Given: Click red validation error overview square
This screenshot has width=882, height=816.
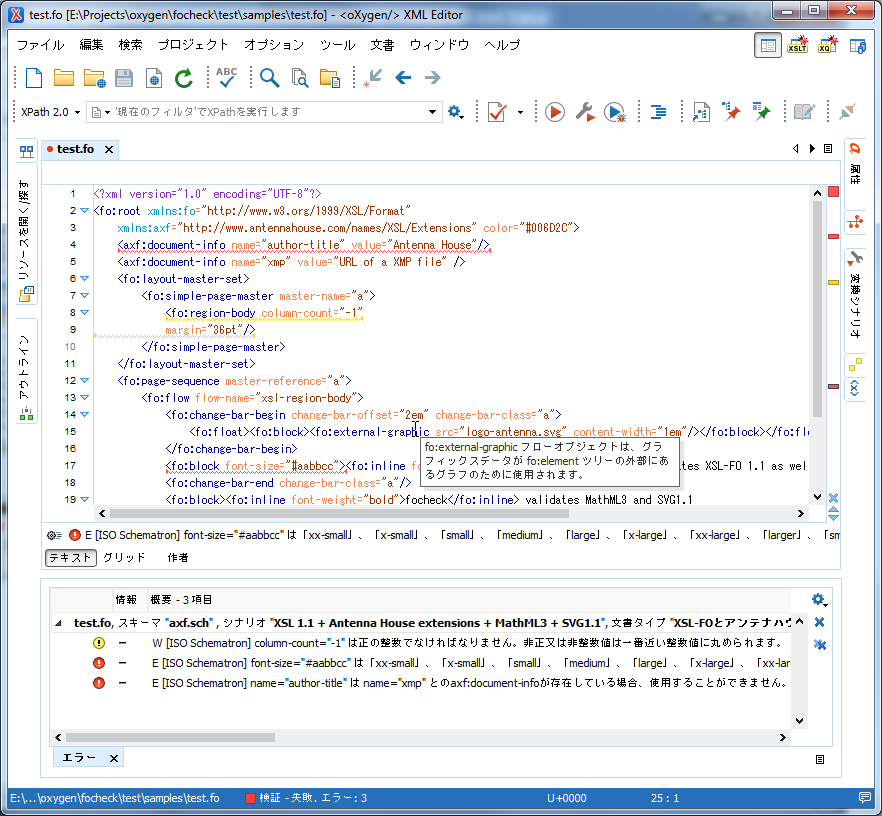Looking at the screenshot, I should [x=834, y=192].
